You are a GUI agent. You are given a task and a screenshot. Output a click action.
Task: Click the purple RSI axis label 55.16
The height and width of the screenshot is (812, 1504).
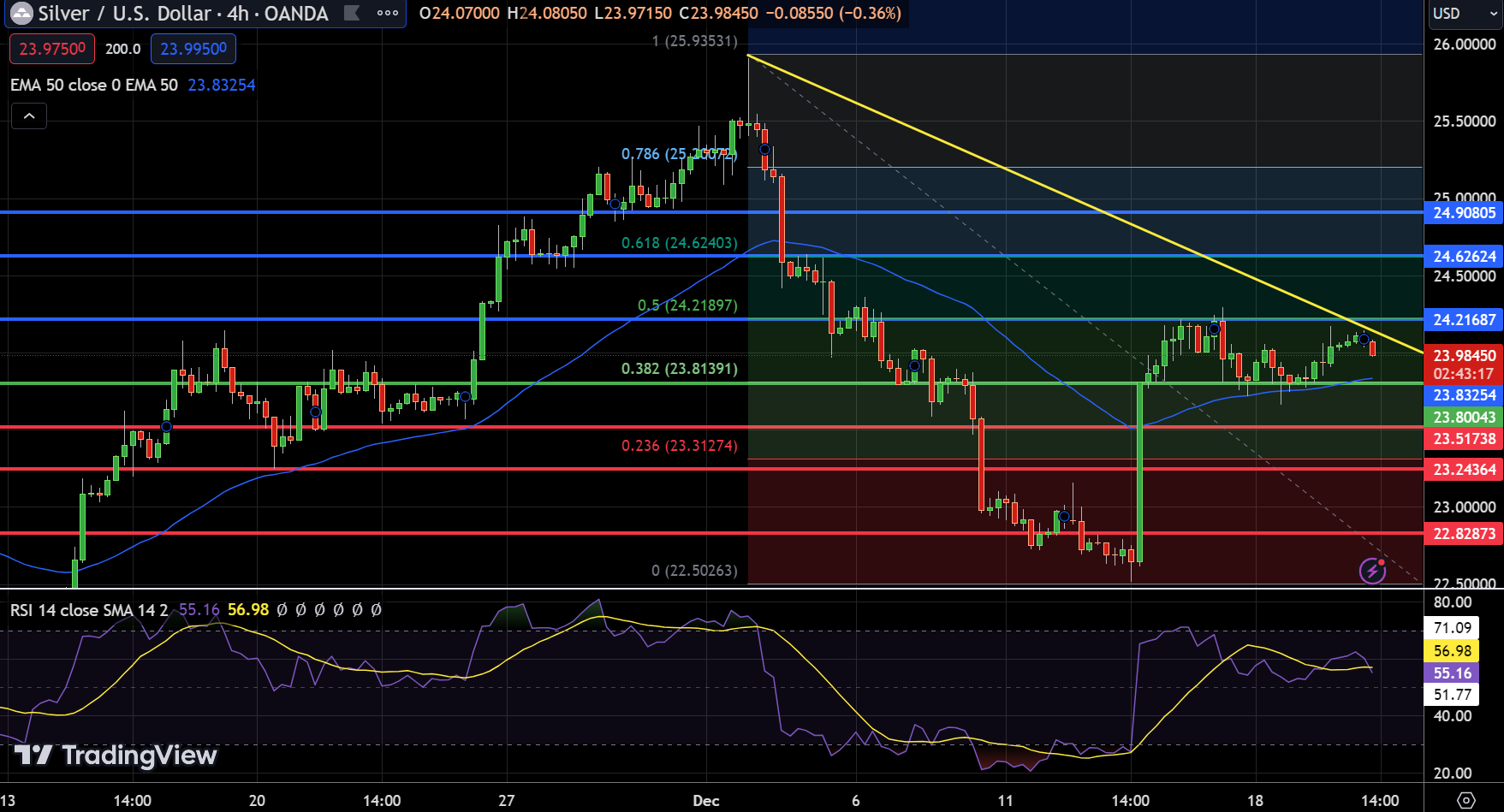(x=1452, y=673)
